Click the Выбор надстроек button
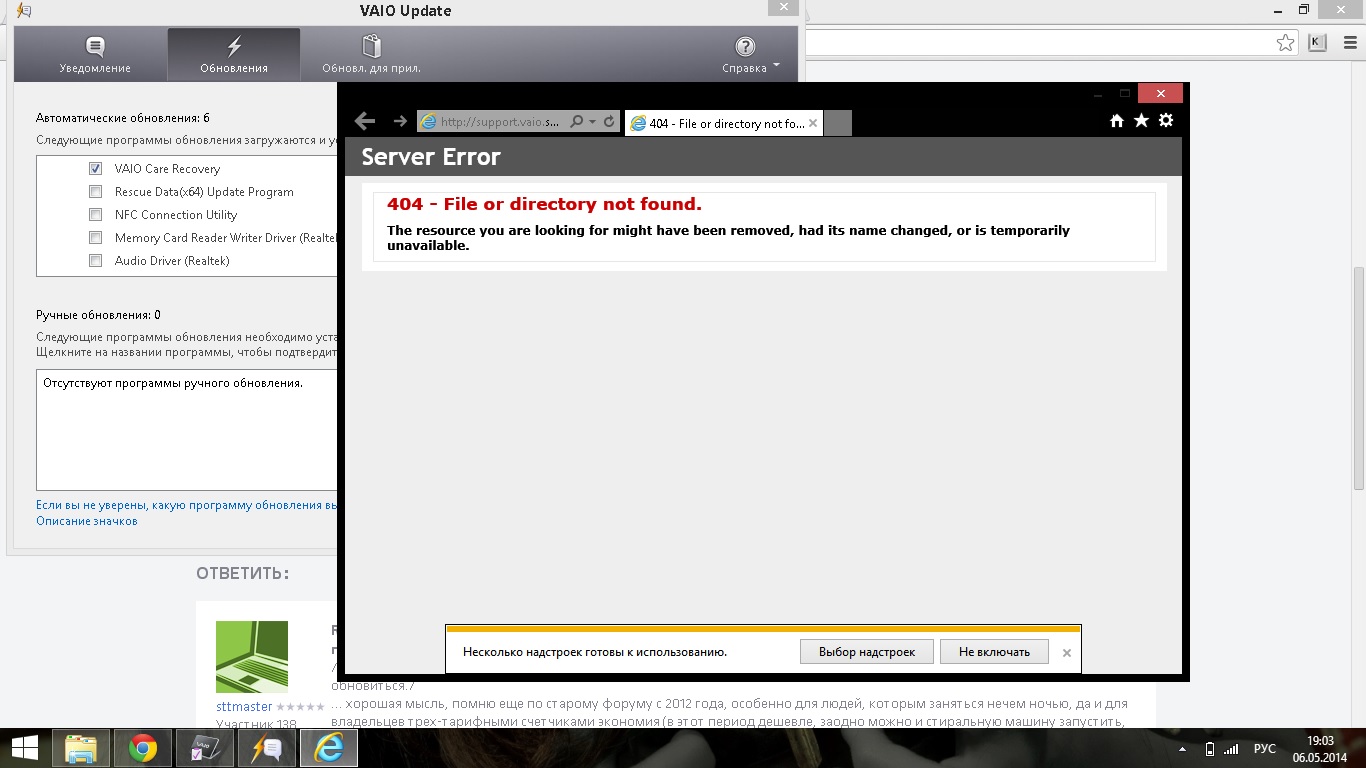This screenshot has height=768, width=1366. click(x=867, y=652)
